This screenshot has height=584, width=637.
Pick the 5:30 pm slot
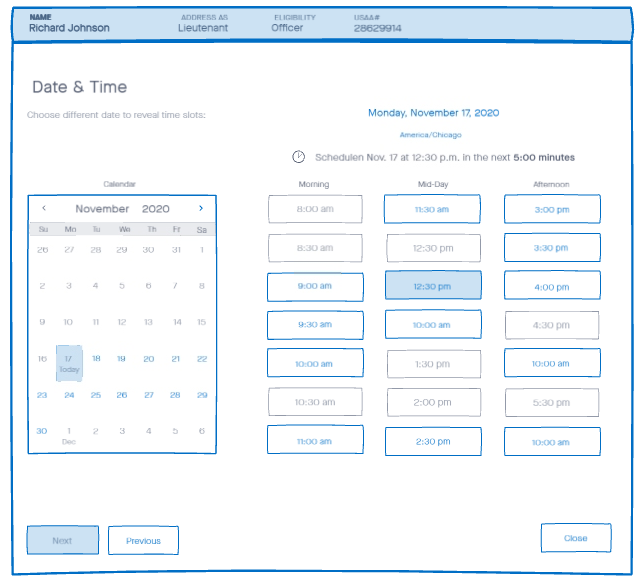point(552,402)
